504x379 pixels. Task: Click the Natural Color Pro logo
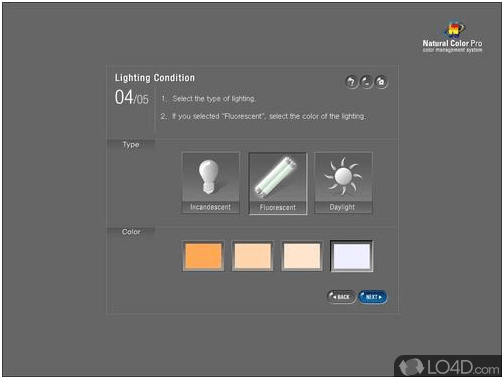(x=452, y=37)
